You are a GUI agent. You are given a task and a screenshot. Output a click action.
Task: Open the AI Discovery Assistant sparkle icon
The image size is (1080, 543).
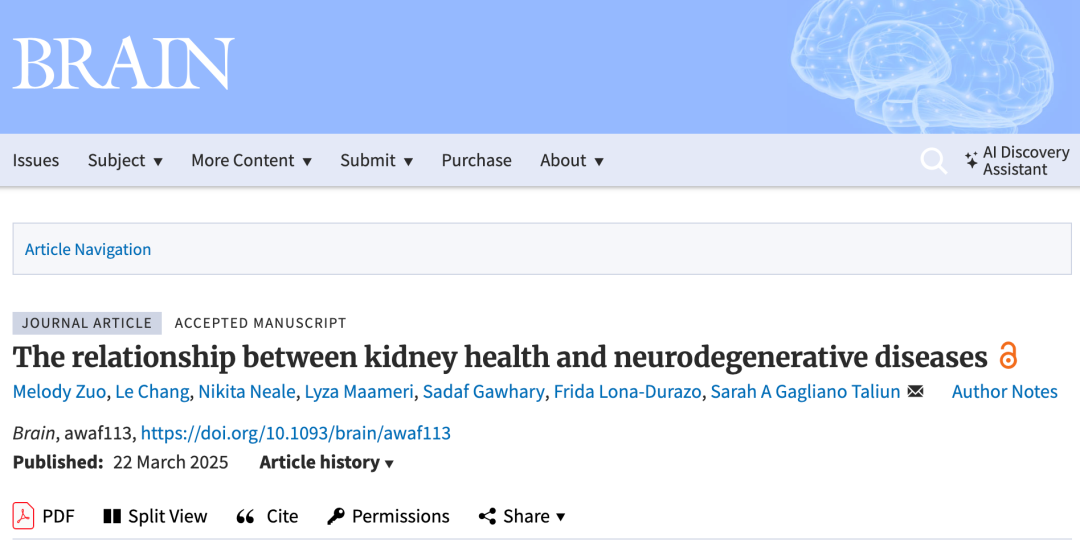point(971,161)
